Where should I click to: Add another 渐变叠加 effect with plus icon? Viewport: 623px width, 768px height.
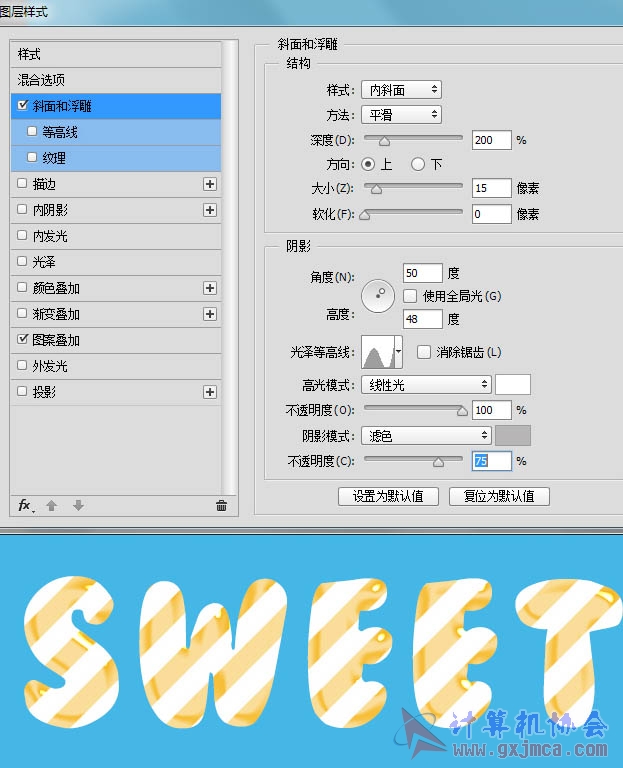(210, 314)
